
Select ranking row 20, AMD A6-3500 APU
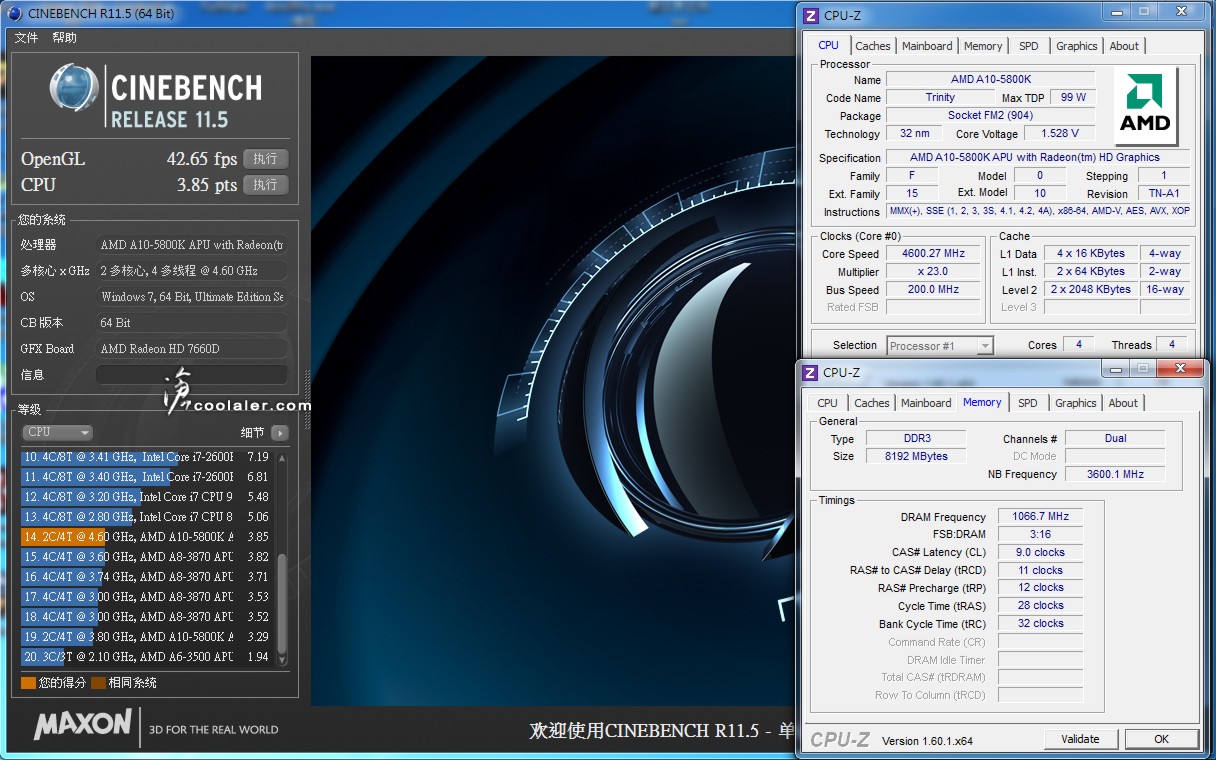[x=146, y=657]
